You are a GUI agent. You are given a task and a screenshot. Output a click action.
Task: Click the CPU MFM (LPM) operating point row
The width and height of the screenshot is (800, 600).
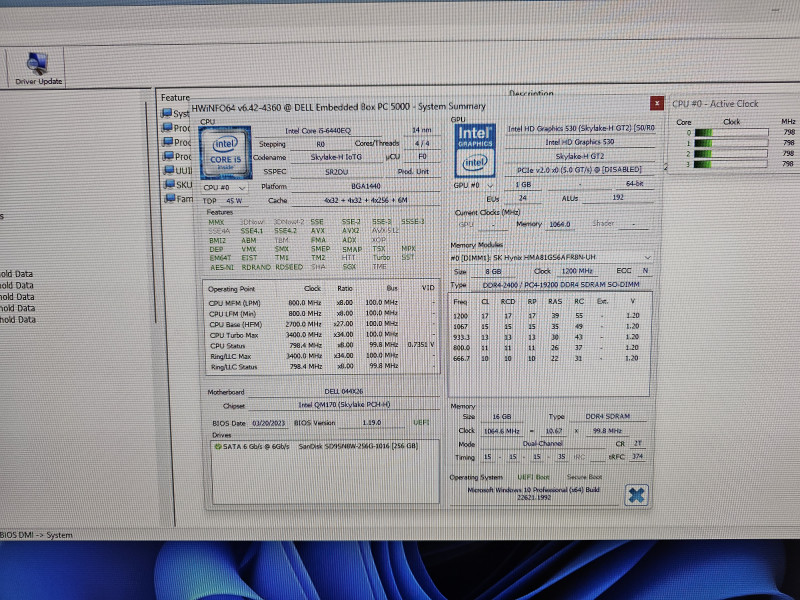(x=321, y=303)
